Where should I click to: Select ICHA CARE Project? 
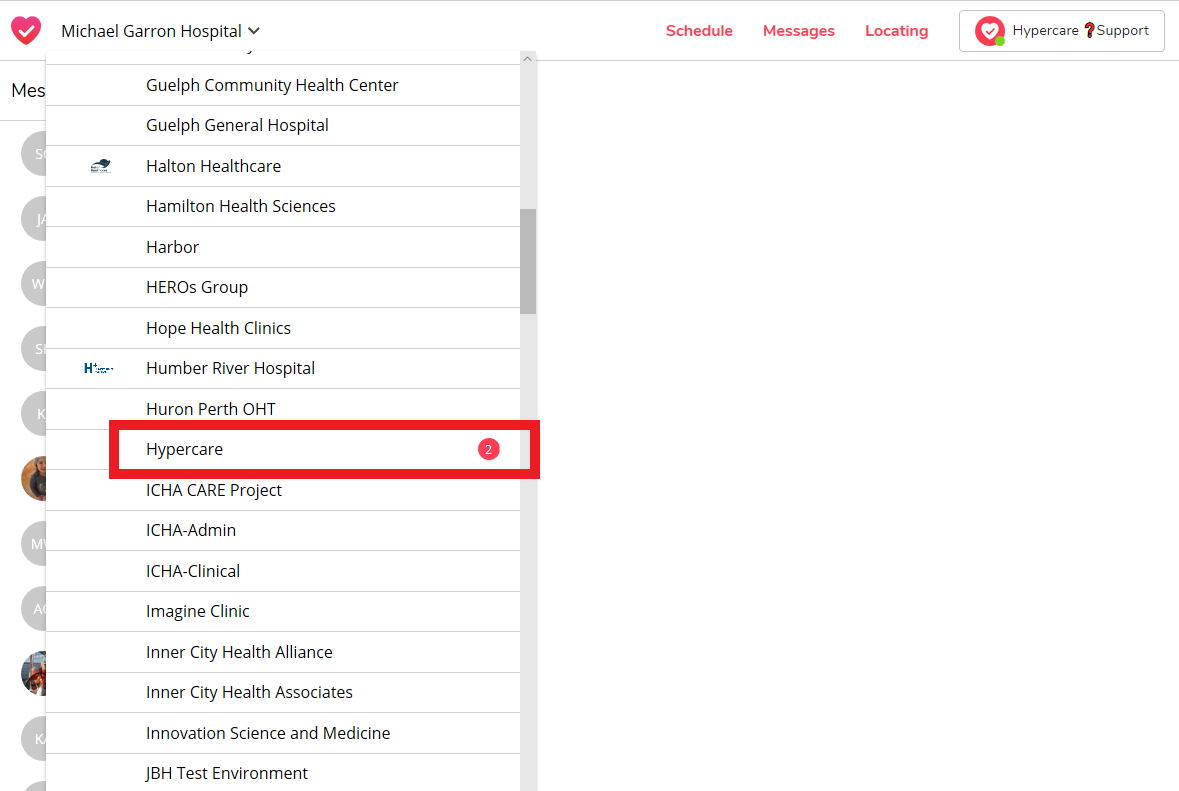pos(283,490)
